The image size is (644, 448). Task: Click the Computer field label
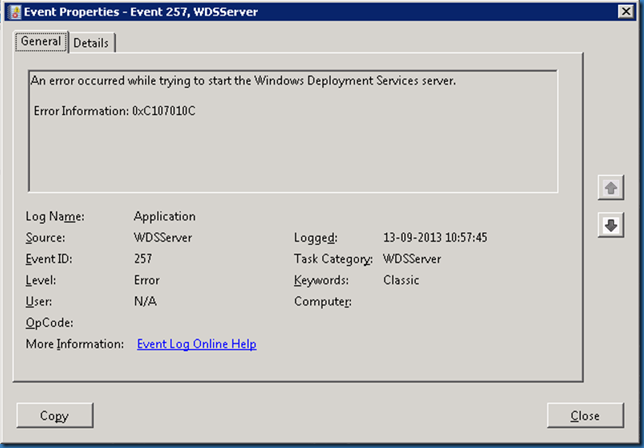tap(322, 301)
